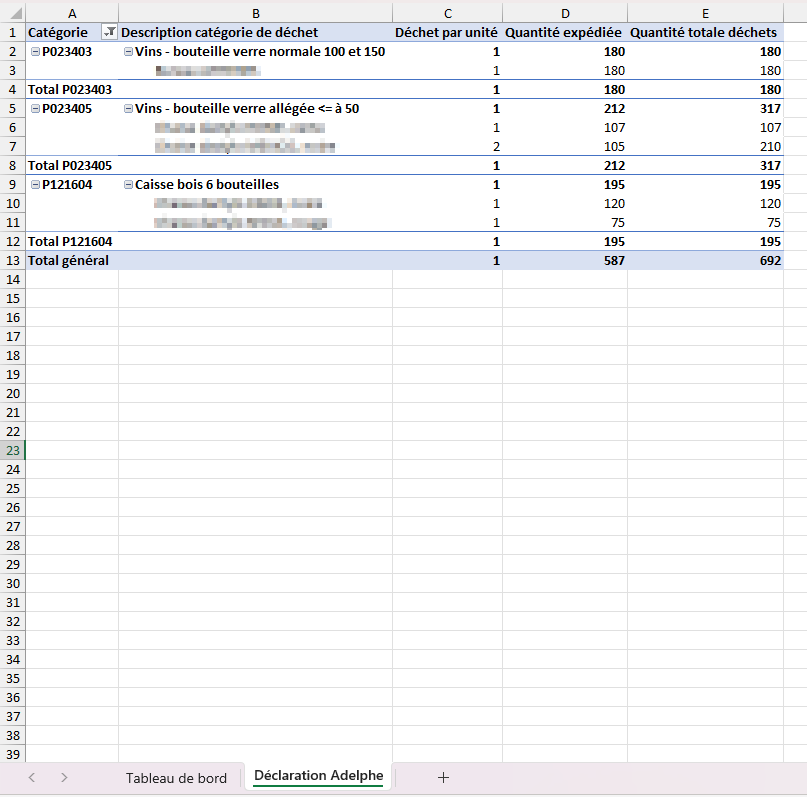The image size is (807, 797).
Task: Add a new sheet with plus icon
Action: tap(443, 777)
